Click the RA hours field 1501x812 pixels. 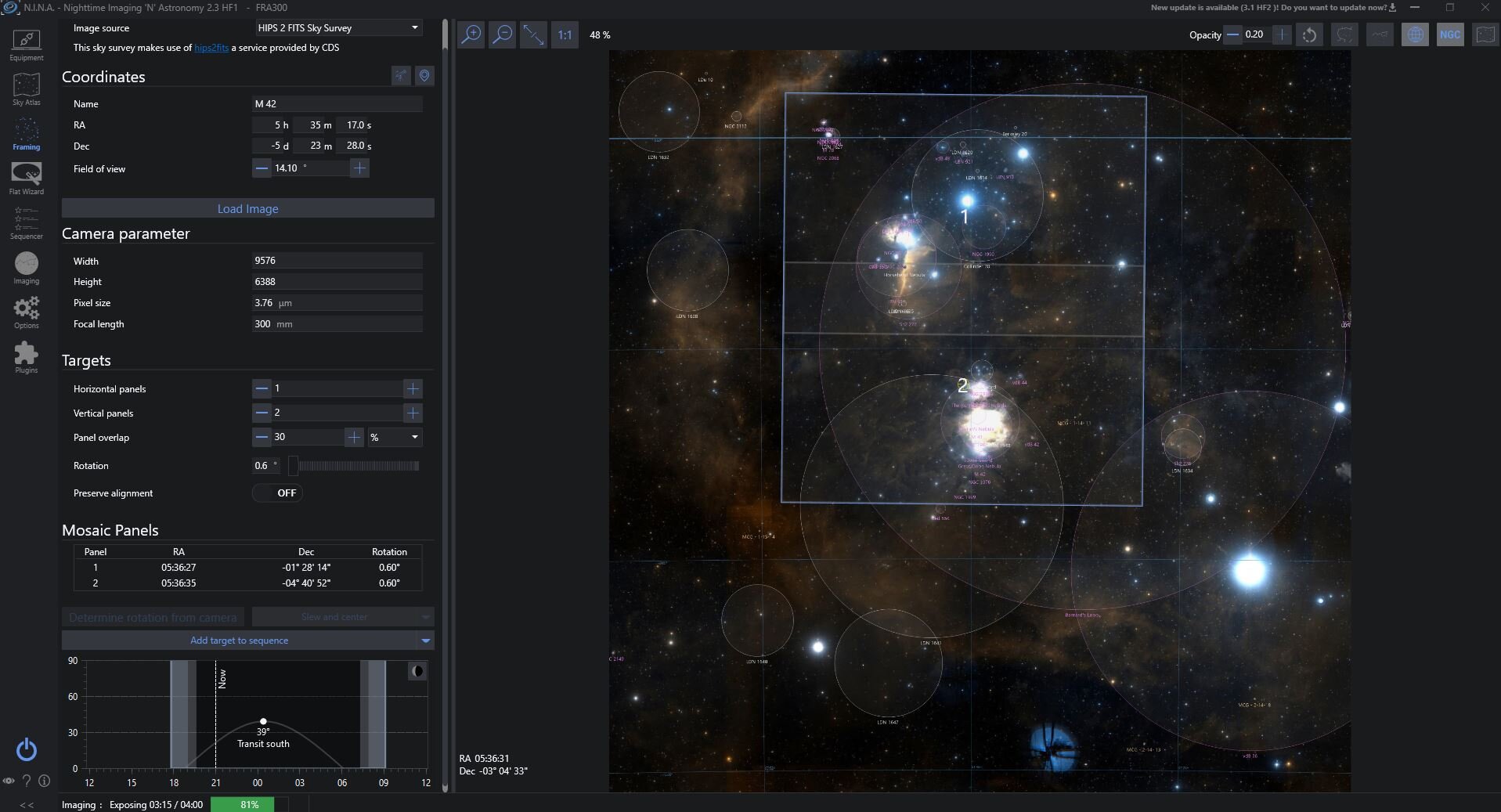(x=272, y=125)
